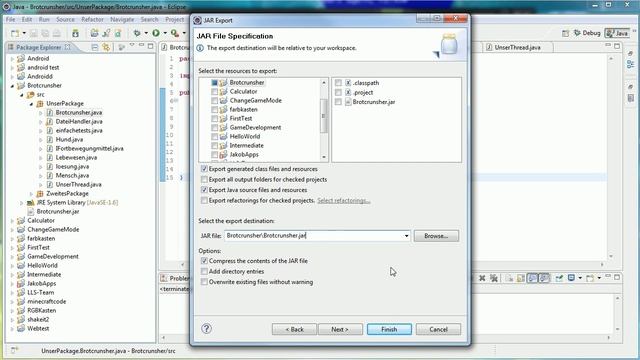Click the < Back button
The image size is (640, 360).
(x=294, y=329)
